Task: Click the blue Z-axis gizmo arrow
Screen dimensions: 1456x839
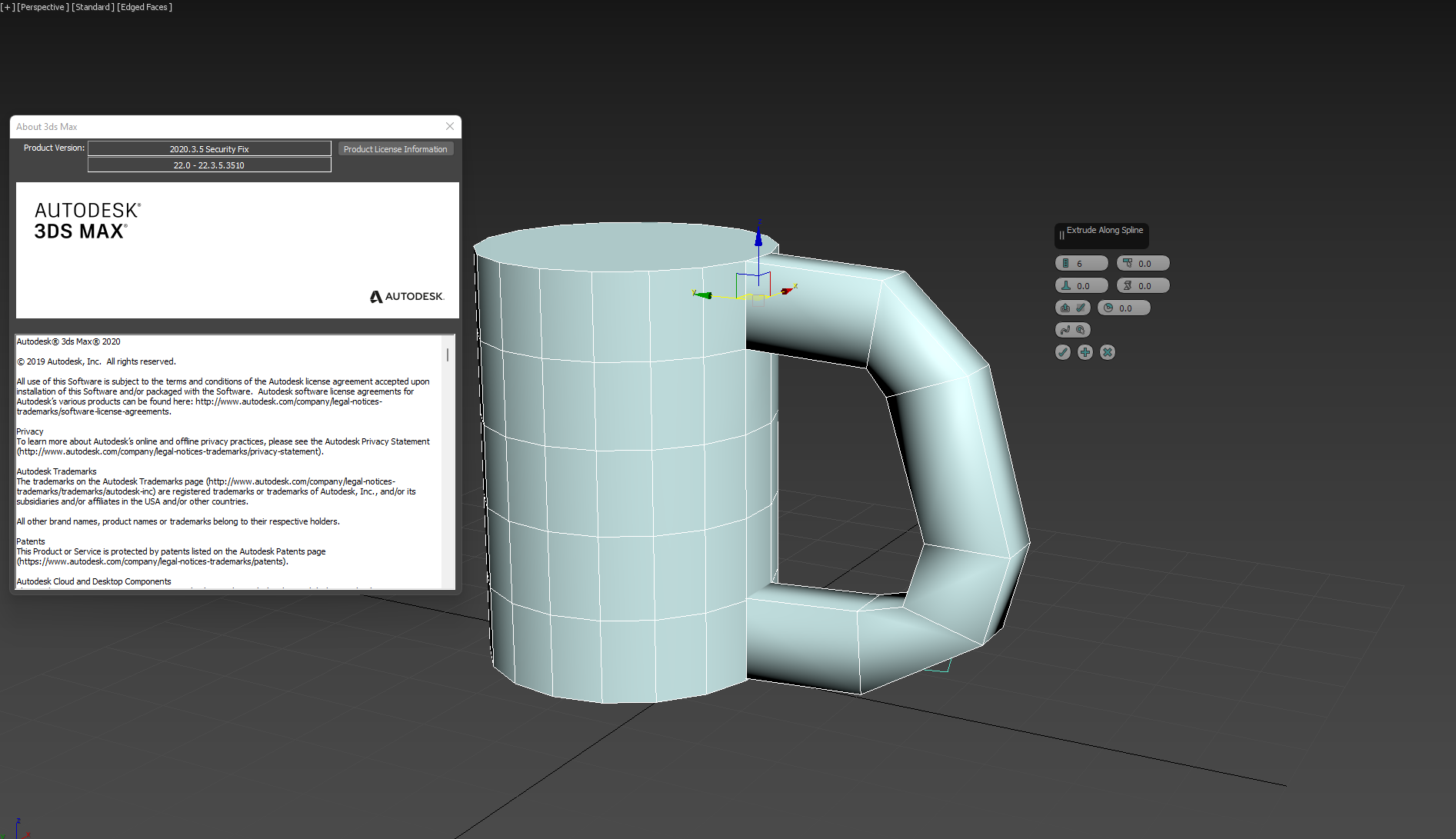Action: 758,237
